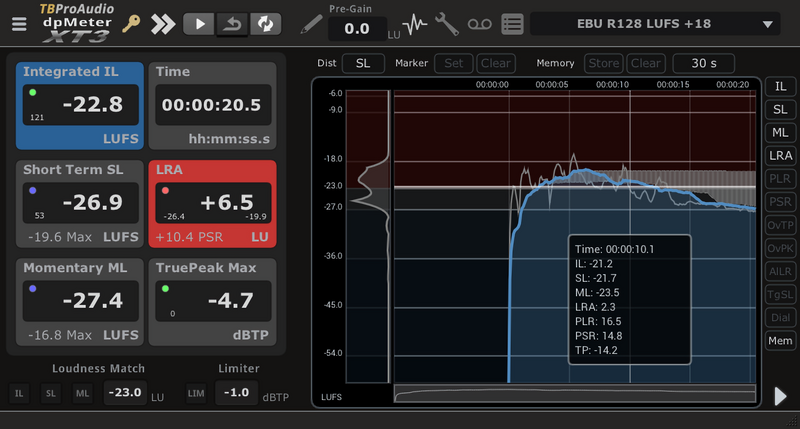Open the Dist SL selector

(x=363, y=63)
